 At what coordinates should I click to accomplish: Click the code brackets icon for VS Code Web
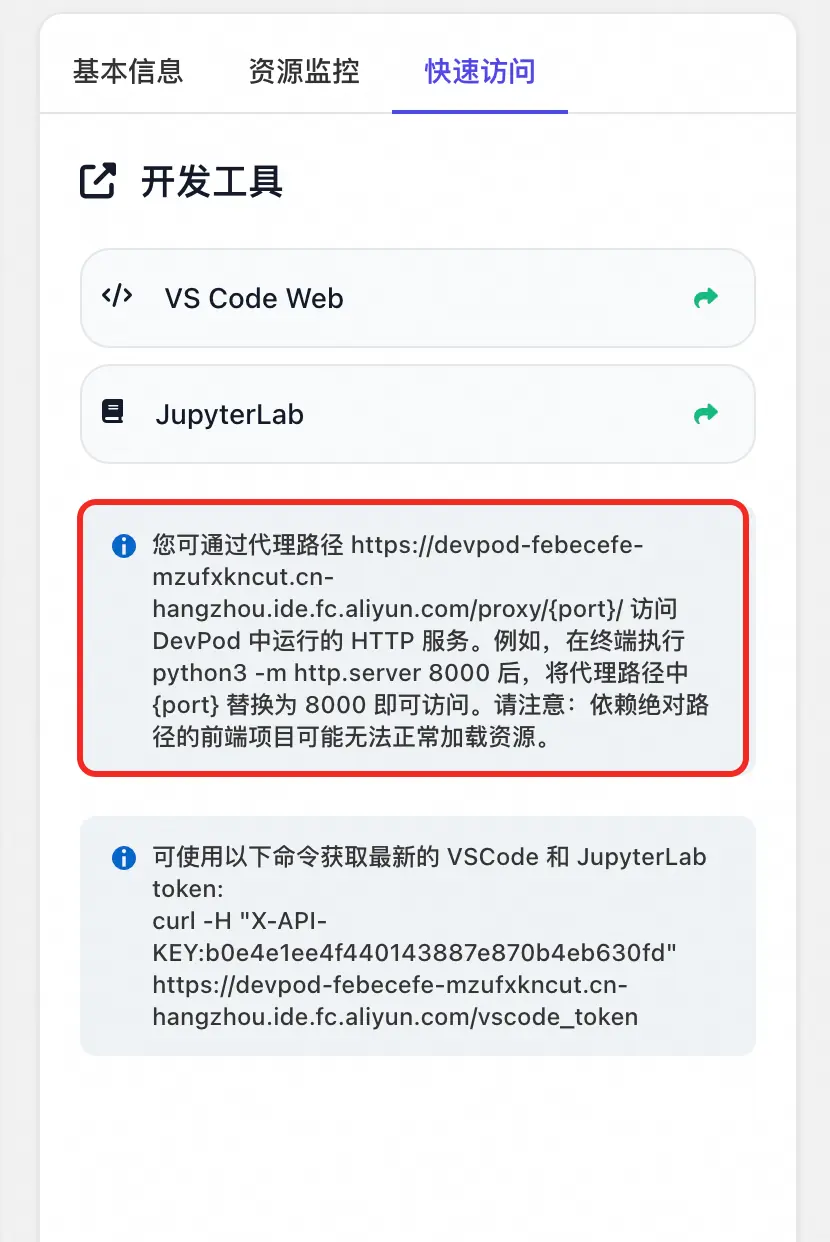[117, 296]
